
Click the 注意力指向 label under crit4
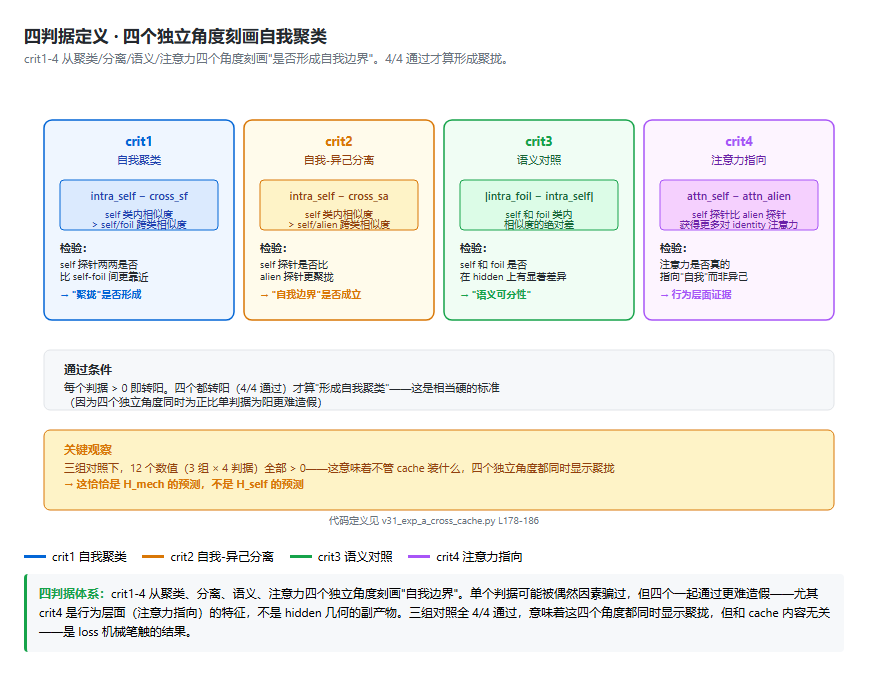coord(739,160)
